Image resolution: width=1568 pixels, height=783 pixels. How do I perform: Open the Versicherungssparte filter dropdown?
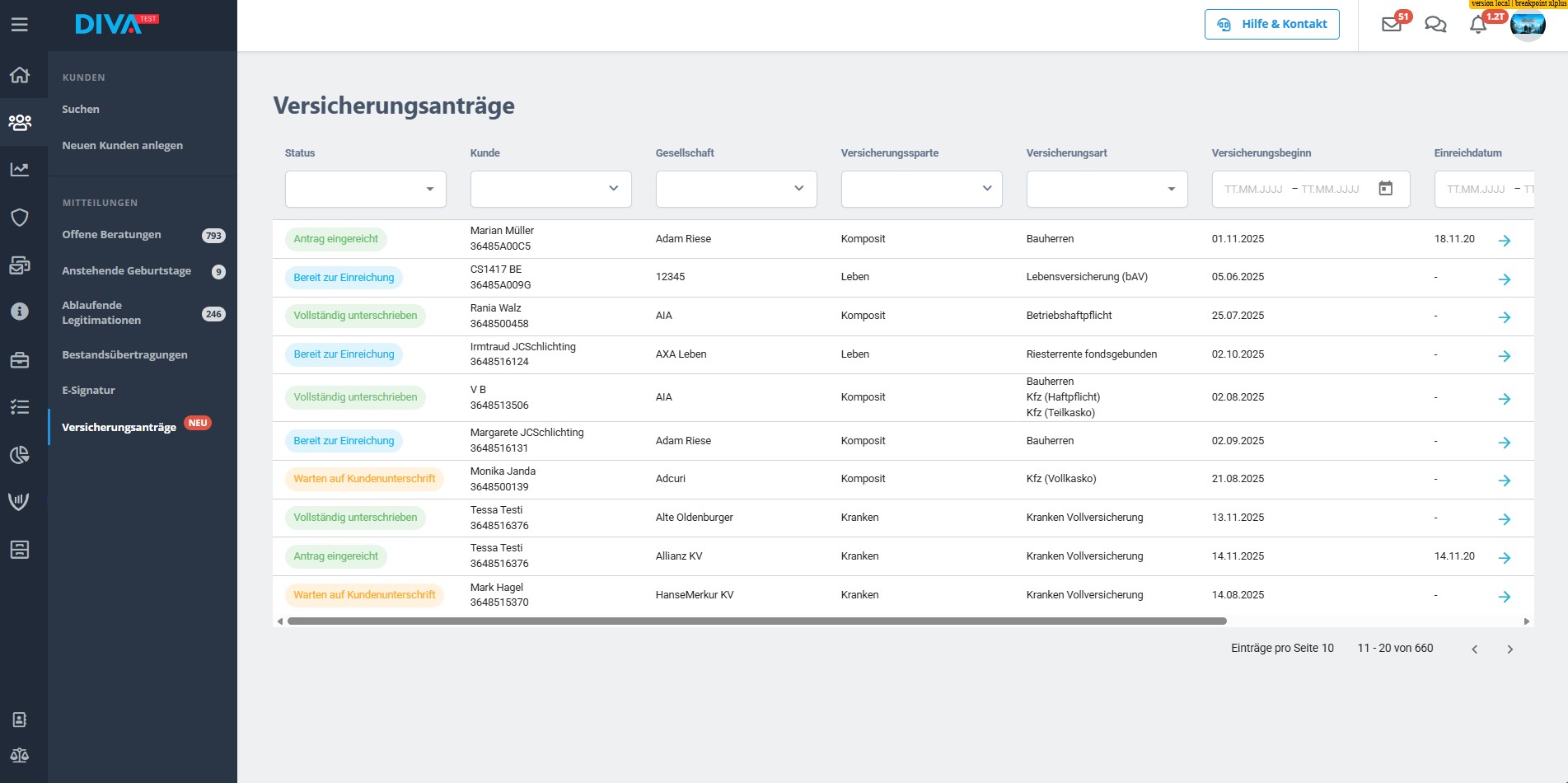click(921, 189)
